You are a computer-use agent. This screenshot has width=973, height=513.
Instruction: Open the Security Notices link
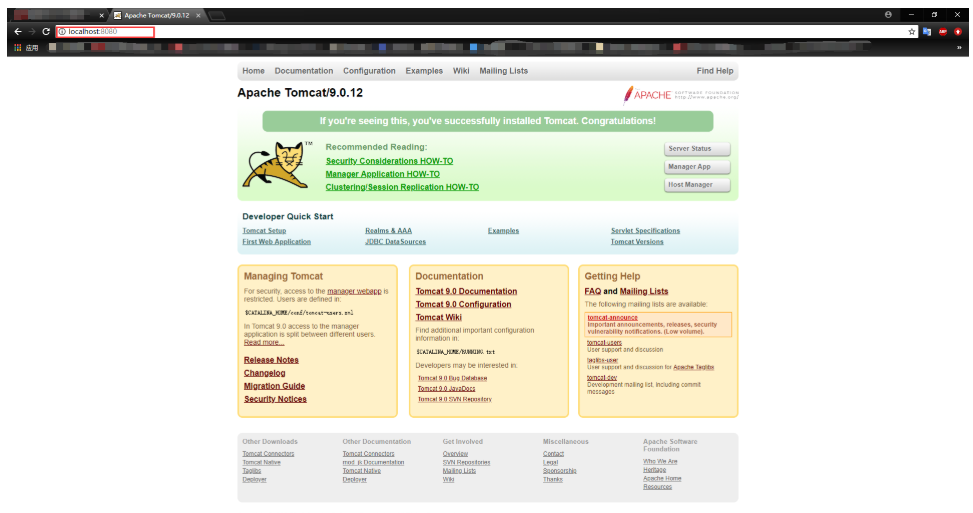click(x=275, y=399)
